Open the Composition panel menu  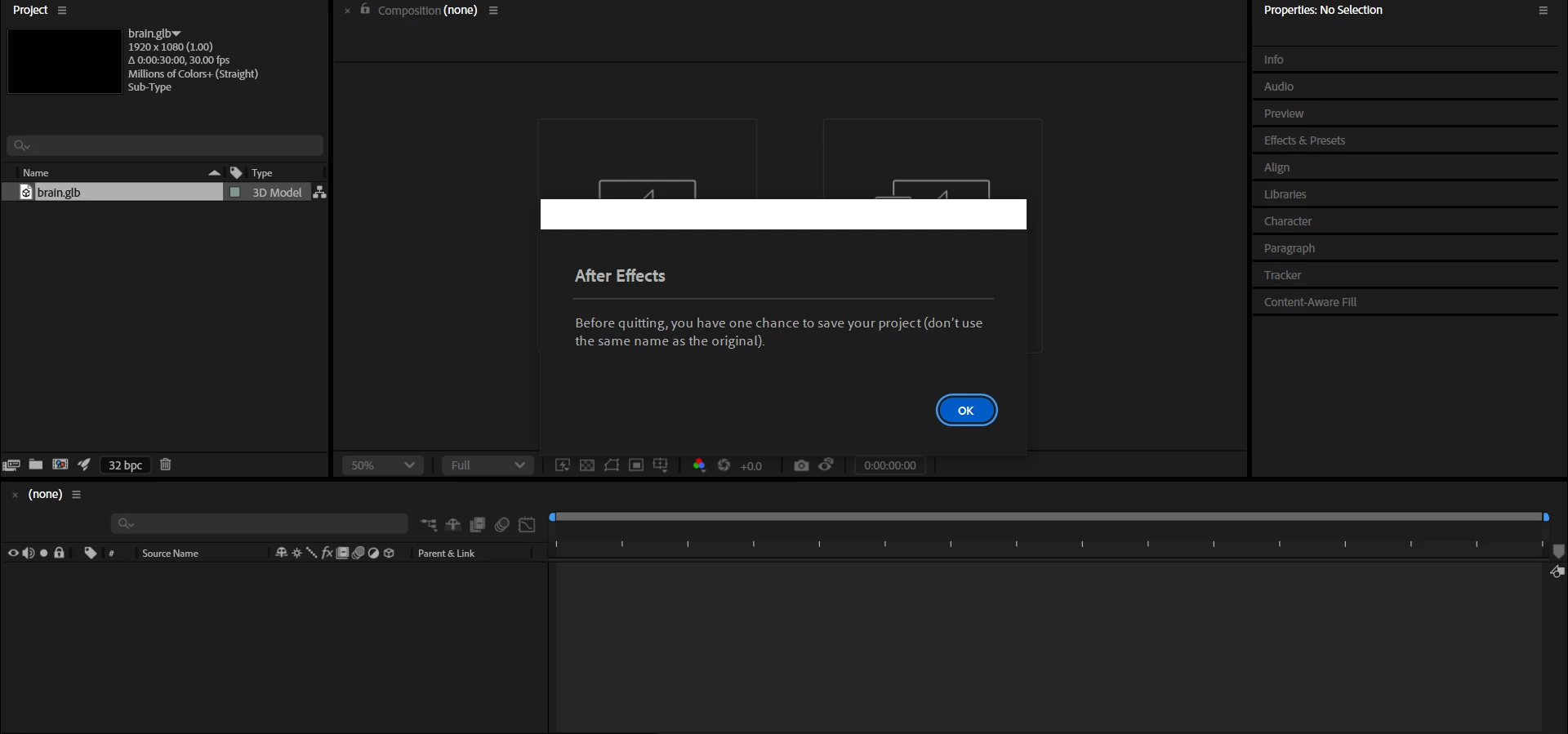493,11
